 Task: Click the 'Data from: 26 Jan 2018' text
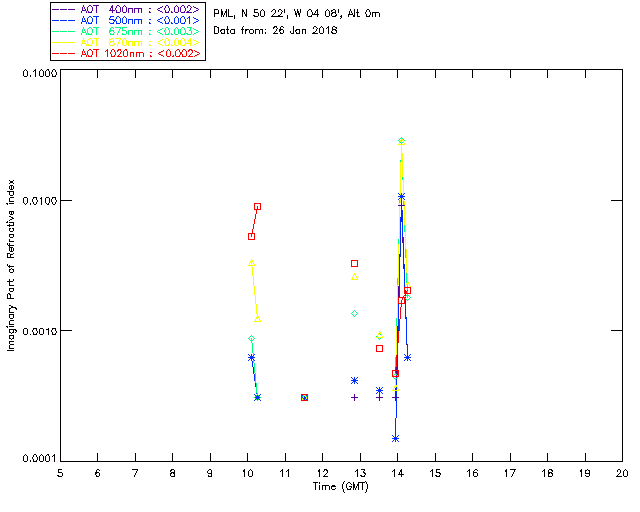point(275,30)
